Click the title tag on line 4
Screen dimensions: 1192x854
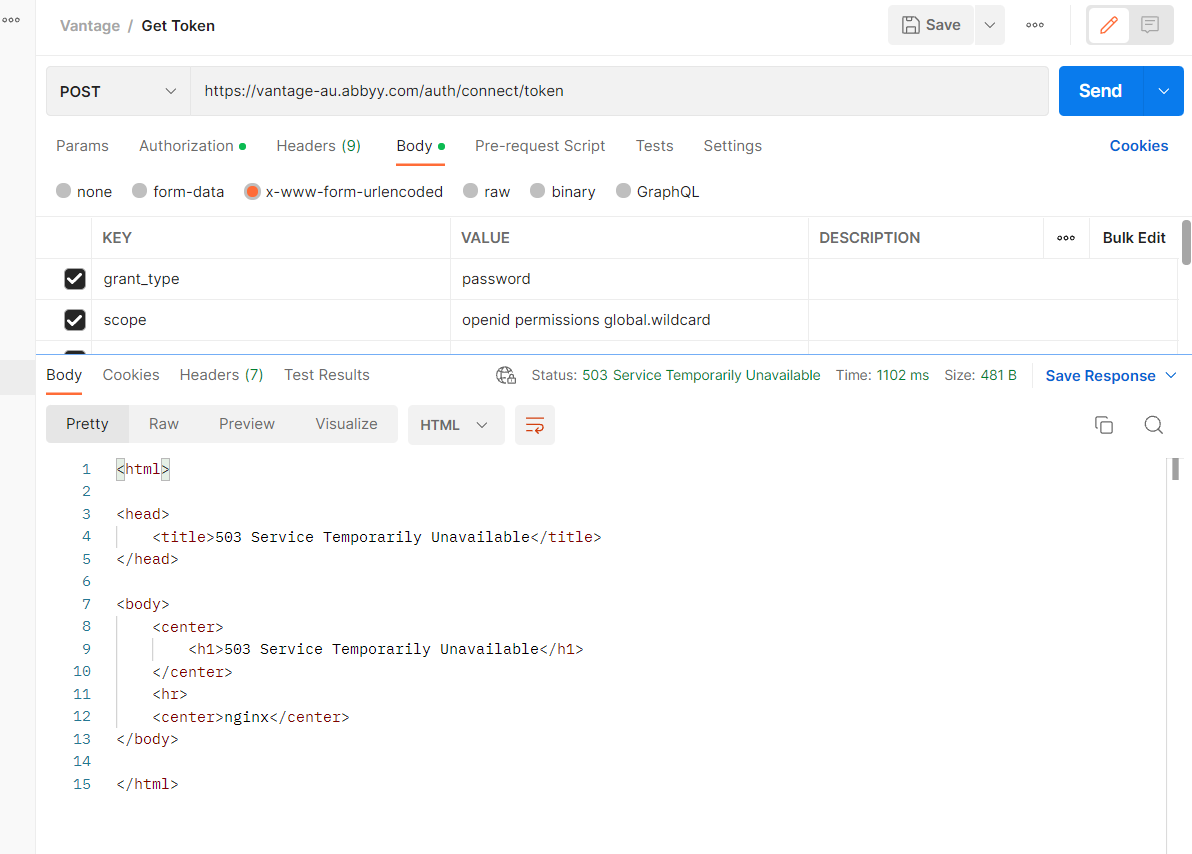point(376,537)
